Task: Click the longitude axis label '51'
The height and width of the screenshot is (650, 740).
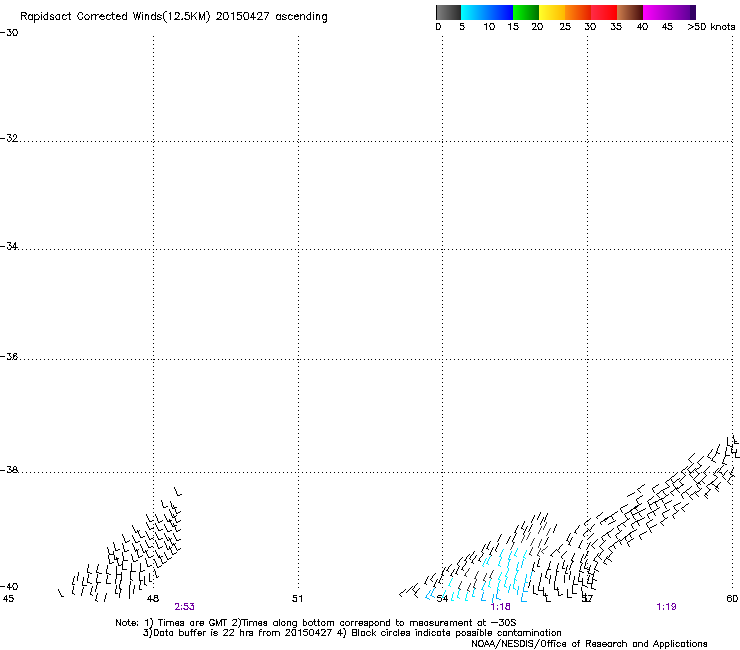Action: (297, 599)
